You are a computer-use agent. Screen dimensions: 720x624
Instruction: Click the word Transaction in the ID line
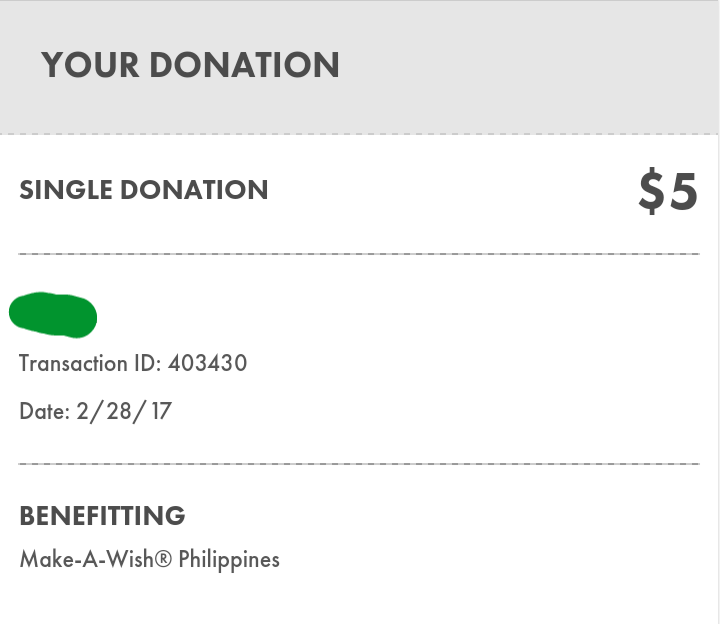click(x=73, y=363)
